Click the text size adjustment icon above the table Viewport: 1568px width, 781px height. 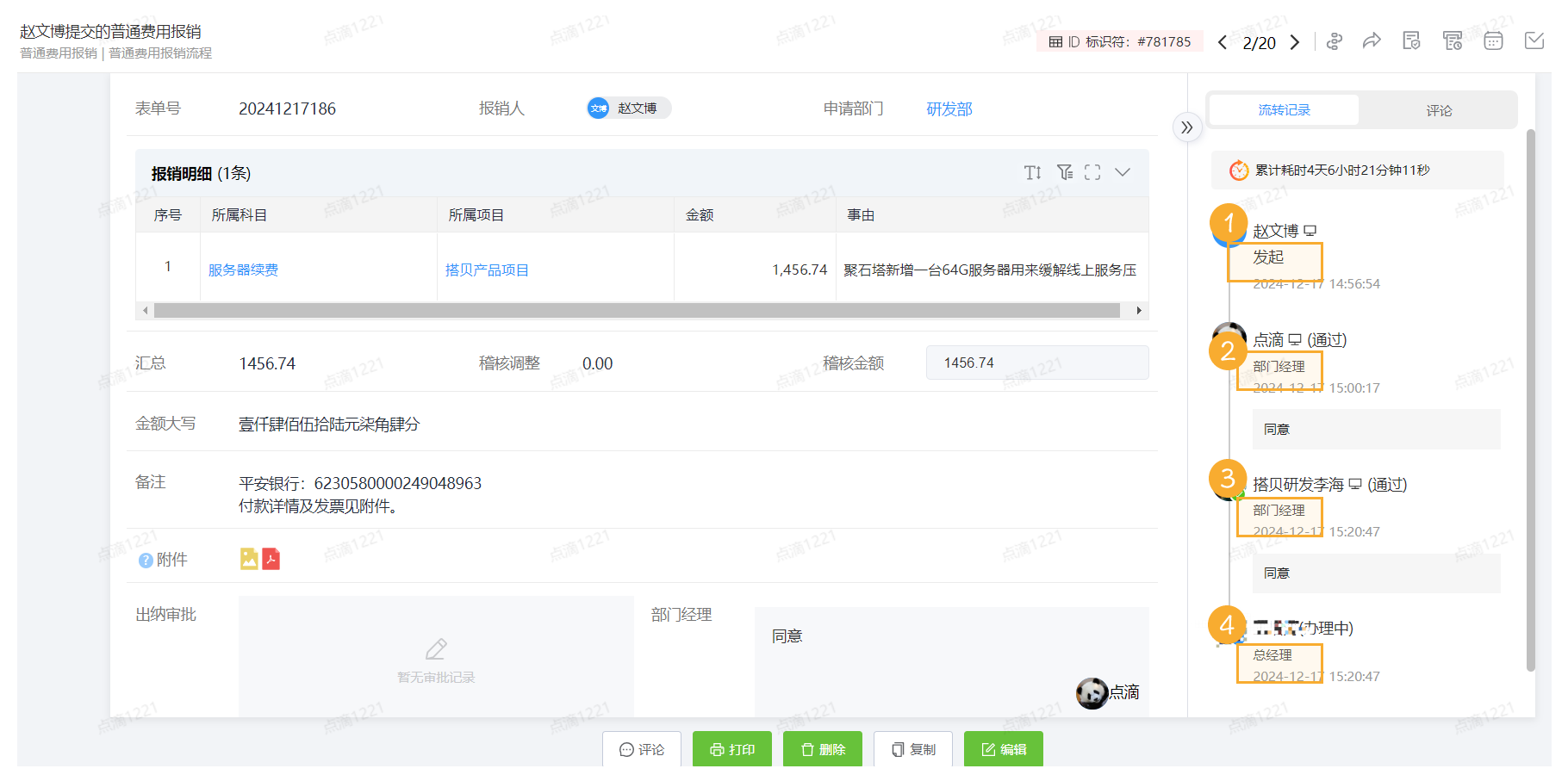coord(1034,172)
